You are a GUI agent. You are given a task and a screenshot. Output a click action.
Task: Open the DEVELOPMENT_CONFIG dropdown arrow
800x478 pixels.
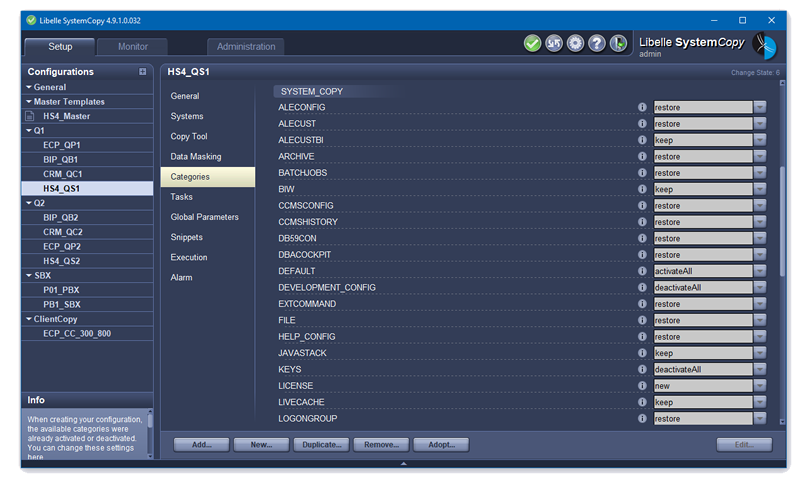[x=760, y=288]
